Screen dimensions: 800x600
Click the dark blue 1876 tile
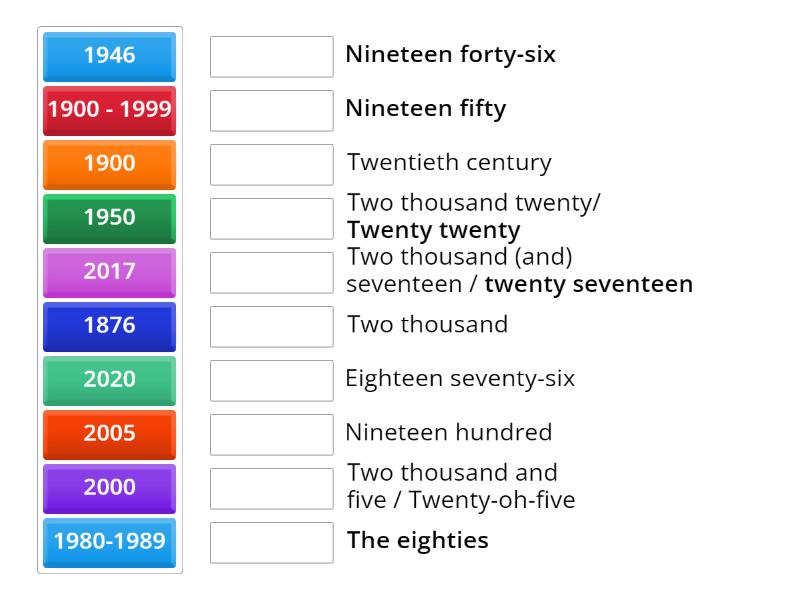[x=109, y=326]
